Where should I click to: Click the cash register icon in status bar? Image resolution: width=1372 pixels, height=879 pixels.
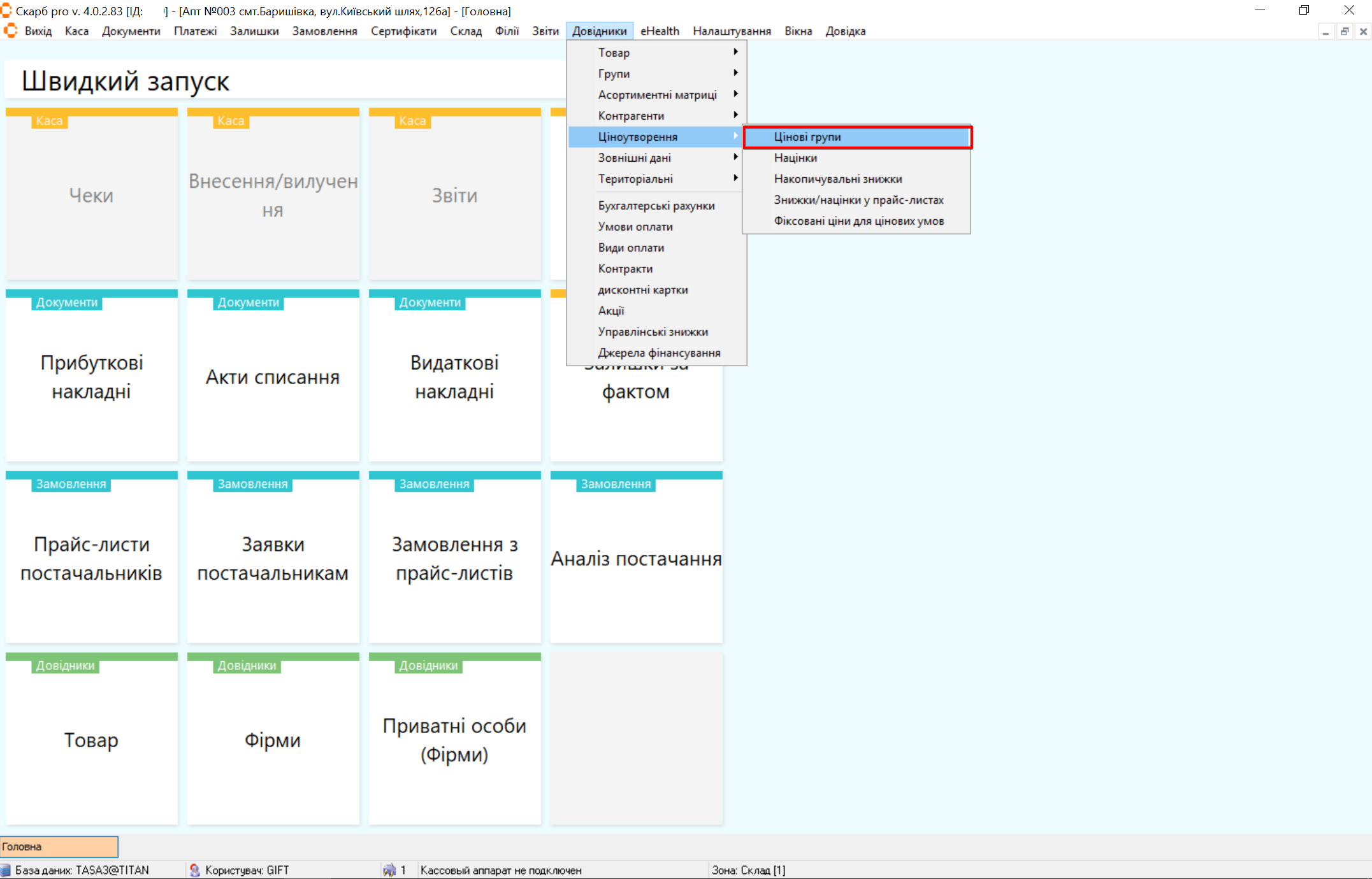click(x=389, y=870)
